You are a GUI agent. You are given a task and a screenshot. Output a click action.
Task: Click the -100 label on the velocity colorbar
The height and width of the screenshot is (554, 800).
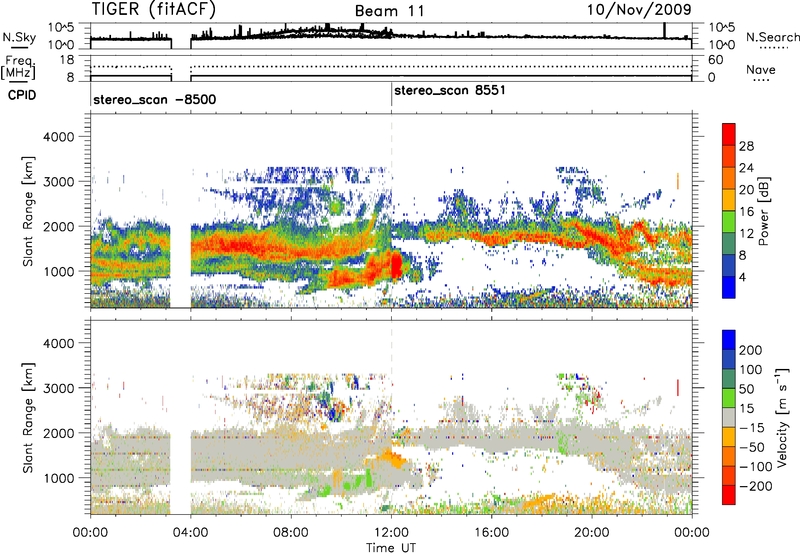tap(756, 466)
